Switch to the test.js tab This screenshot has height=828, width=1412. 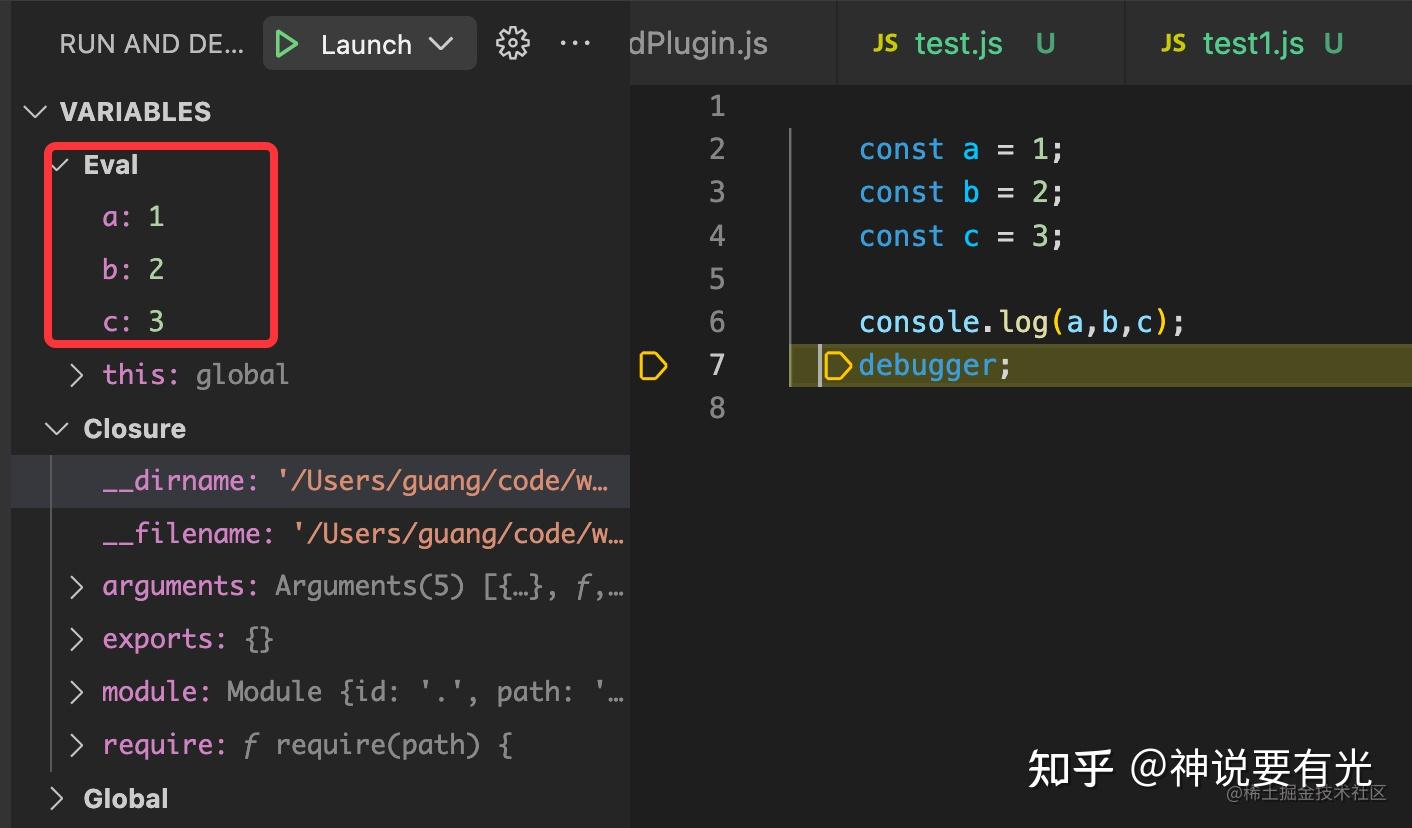point(958,43)
